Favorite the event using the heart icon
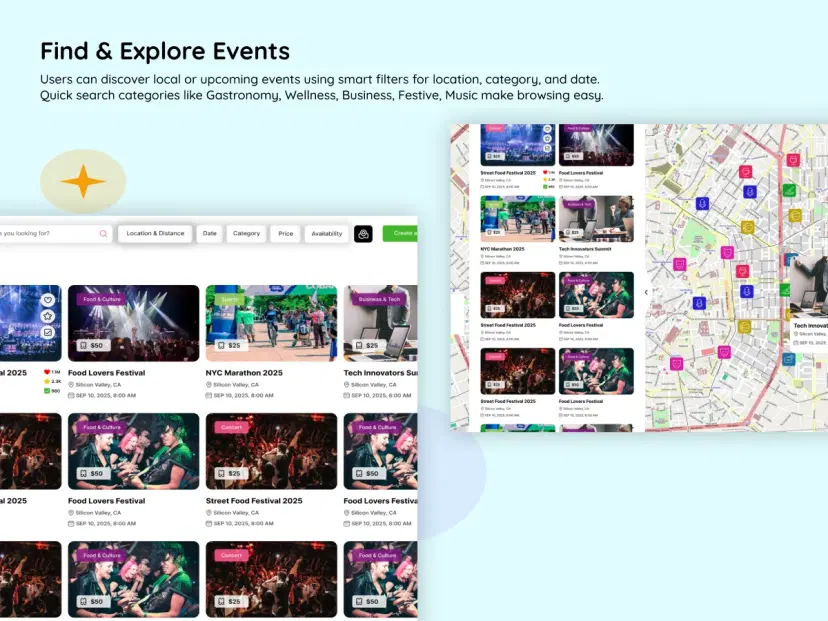This screenshot has width=828, height=621. pos(47,299)
